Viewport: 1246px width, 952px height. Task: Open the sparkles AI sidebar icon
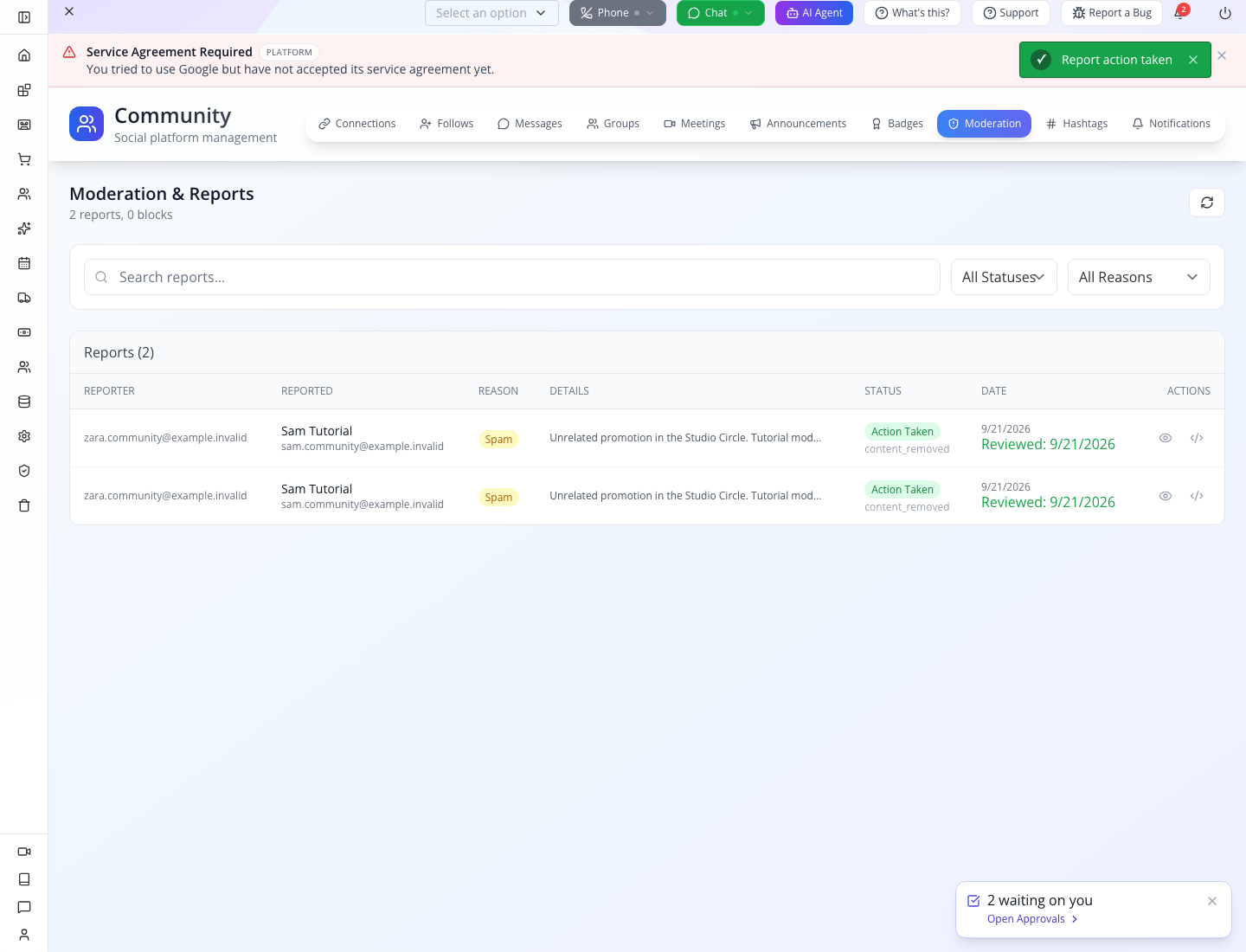[x=24, y=228]
